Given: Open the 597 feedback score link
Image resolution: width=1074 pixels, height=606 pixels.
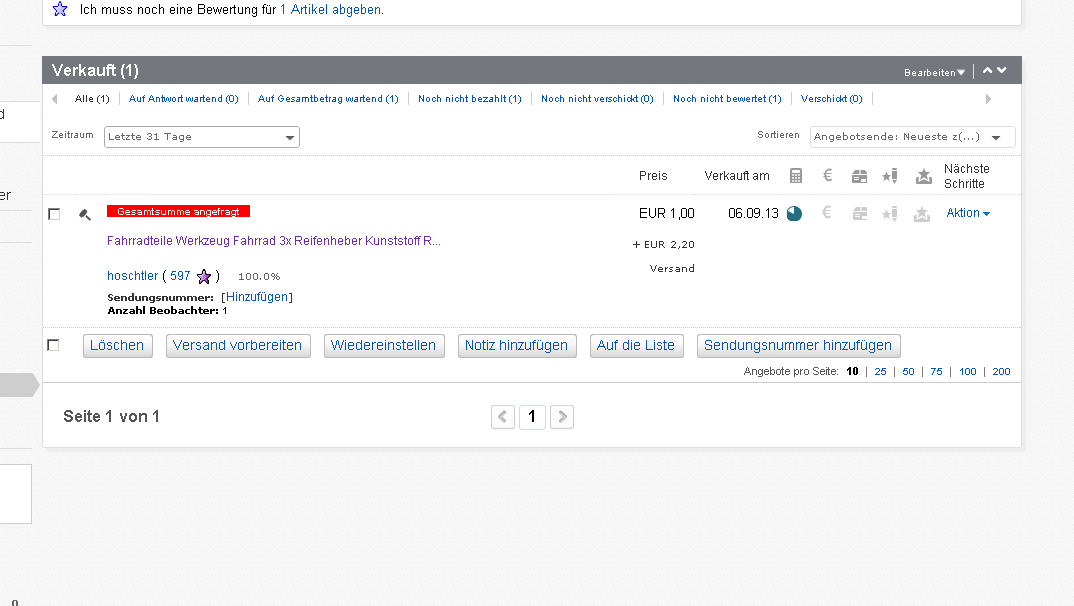Looking at the screenshot, I should pyautogui.click(x=180, y=276).
